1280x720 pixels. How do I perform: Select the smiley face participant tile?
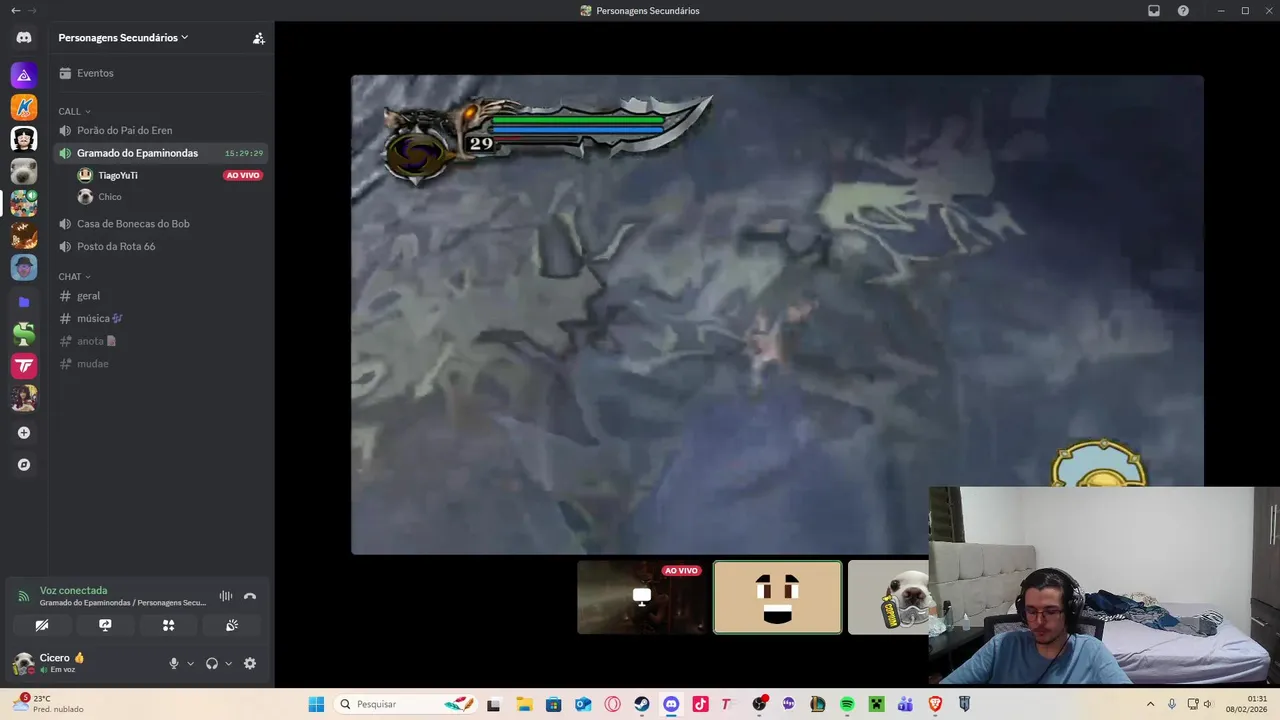point(778,597)
